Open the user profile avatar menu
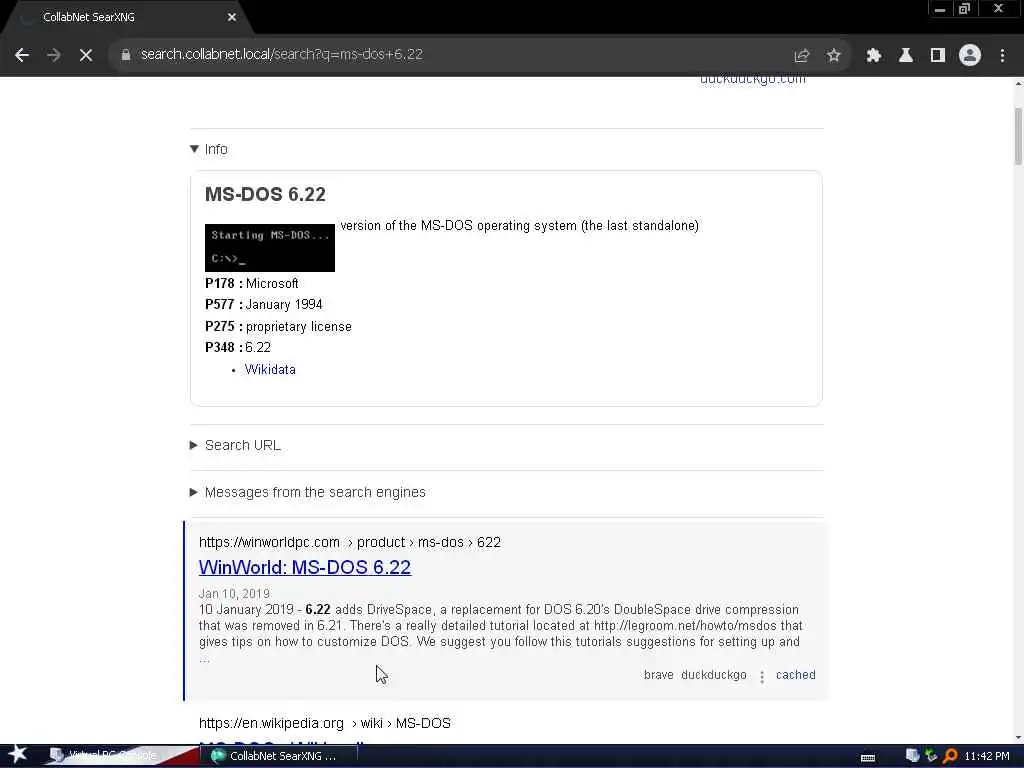 point(970,55)
